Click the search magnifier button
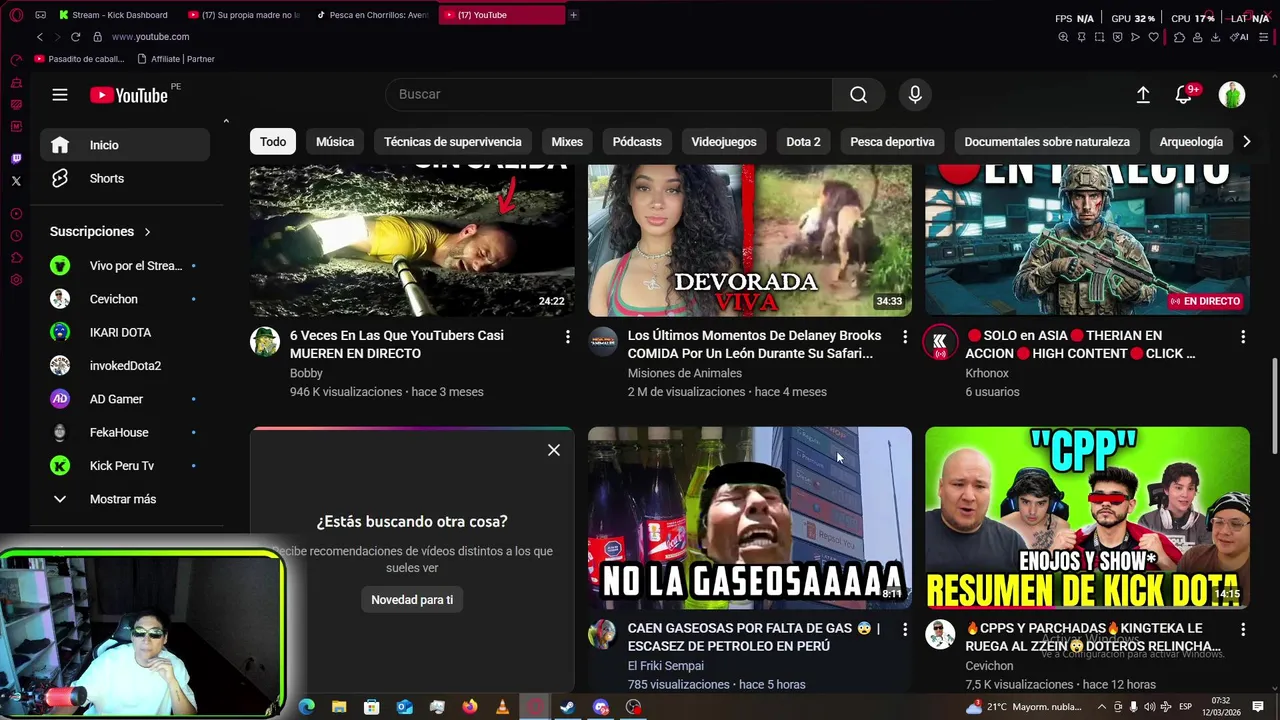Image resolution: width=1280 pixels, height=720 pixels. pos(858,94)
